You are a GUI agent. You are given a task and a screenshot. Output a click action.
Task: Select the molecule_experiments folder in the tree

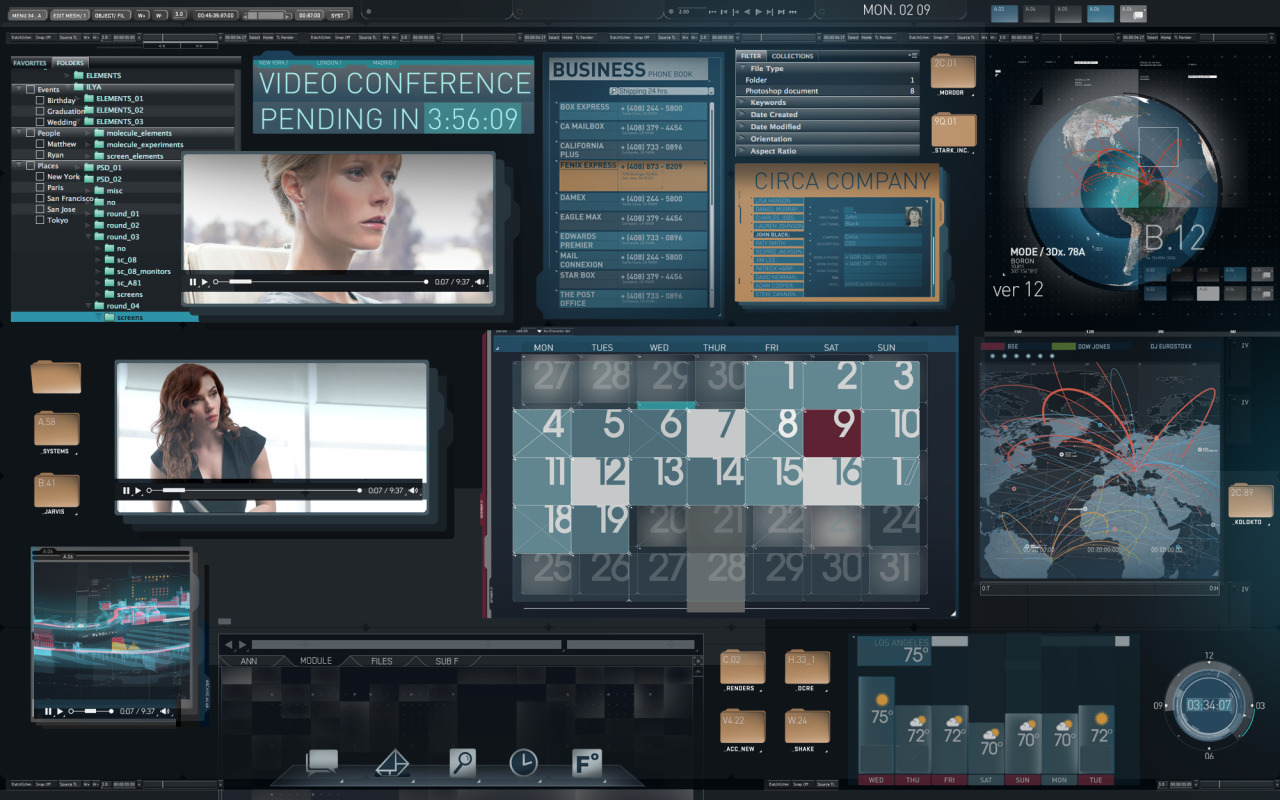tap(139, 144)
